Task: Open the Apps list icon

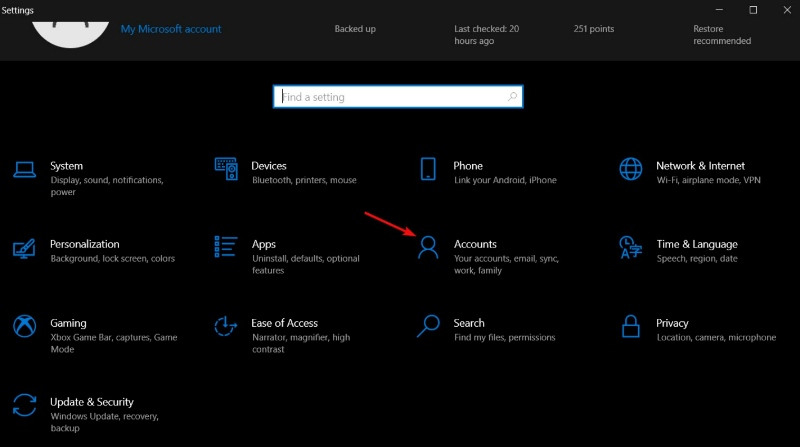Action: click(226, 246)
